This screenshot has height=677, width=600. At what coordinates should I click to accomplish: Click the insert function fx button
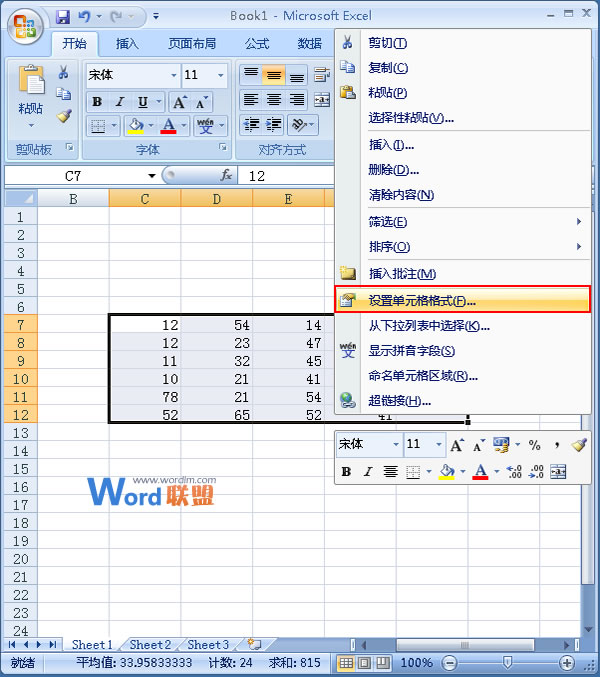[x=226, y=175]
